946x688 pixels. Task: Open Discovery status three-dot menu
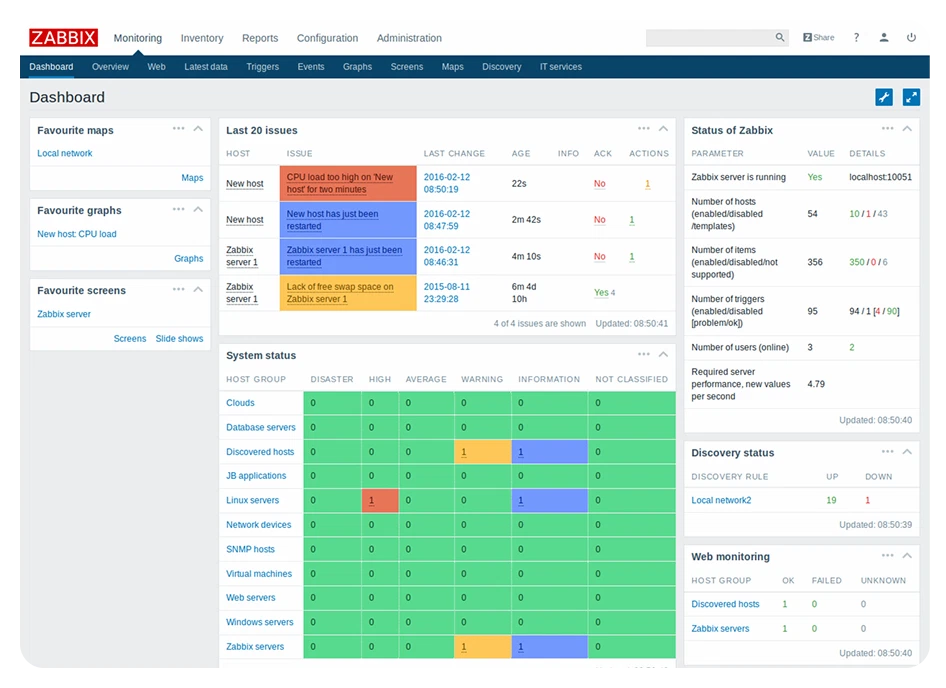pyautogui.click(x=887, y=451)
